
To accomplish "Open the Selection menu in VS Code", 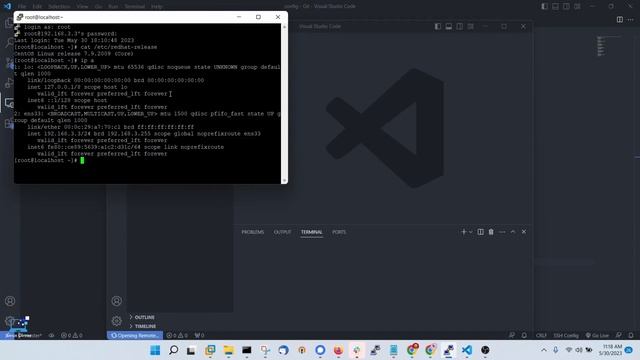I will coord(59,7).
